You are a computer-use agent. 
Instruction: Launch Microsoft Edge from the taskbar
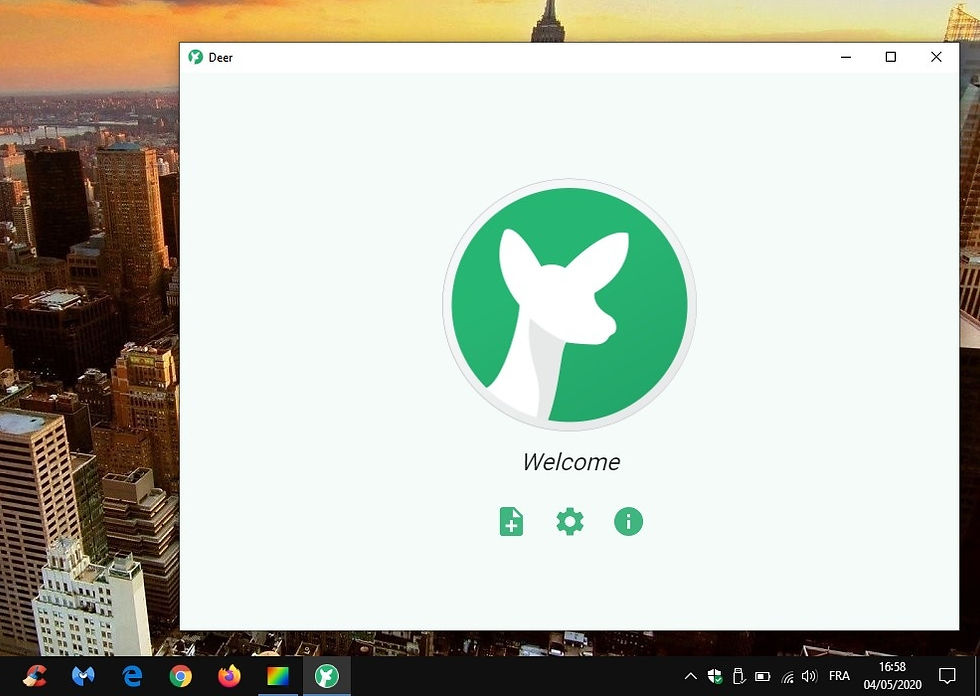pyautogui.click(x=132, y=676)
